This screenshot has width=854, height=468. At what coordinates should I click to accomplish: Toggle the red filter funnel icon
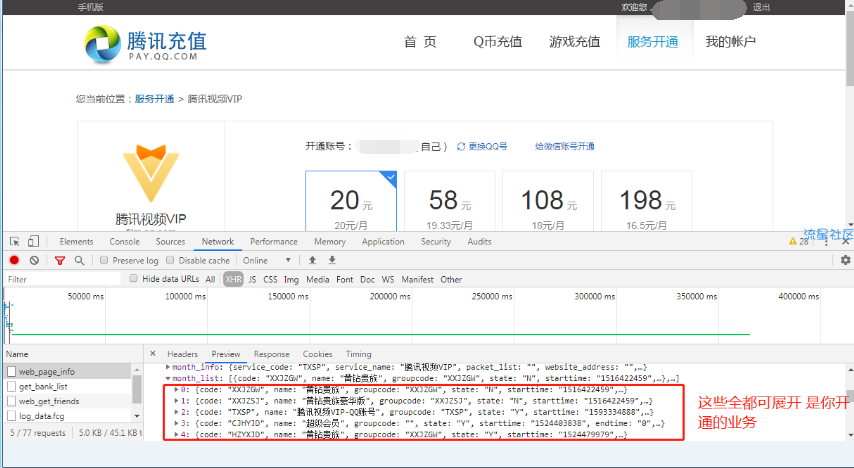click(x=60, y=260)
